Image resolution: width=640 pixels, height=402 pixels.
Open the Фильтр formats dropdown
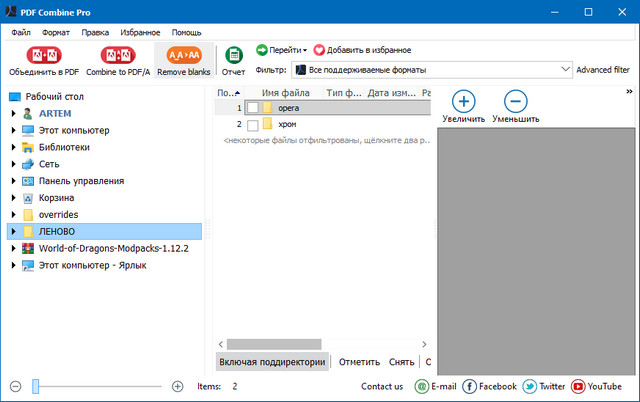[x=566, y=70]
